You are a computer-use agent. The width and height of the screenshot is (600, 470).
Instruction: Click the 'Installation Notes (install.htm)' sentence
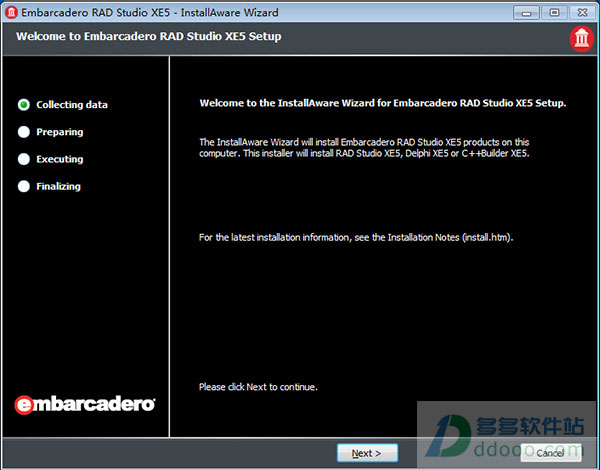pyautogui.click(x=356, y=237)
